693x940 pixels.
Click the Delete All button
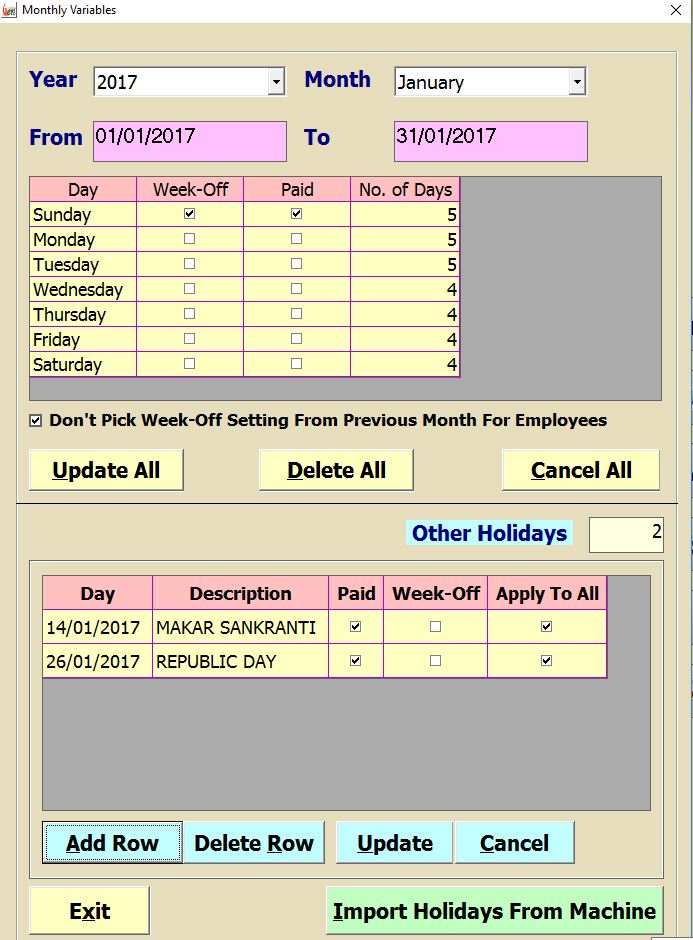coord(336,470)
